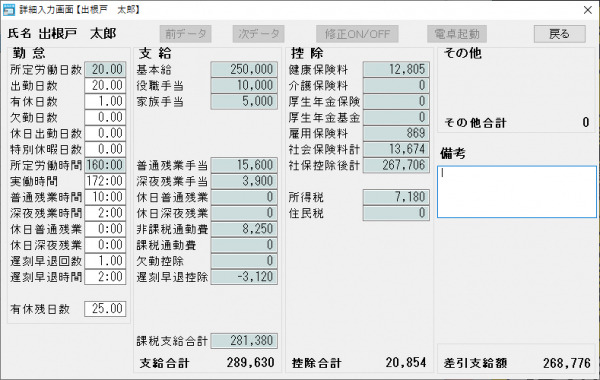Click the 有休残日数 field
The width and height of the screenshot is (600, 380).
pyautogui.click(x=105, y=309)
